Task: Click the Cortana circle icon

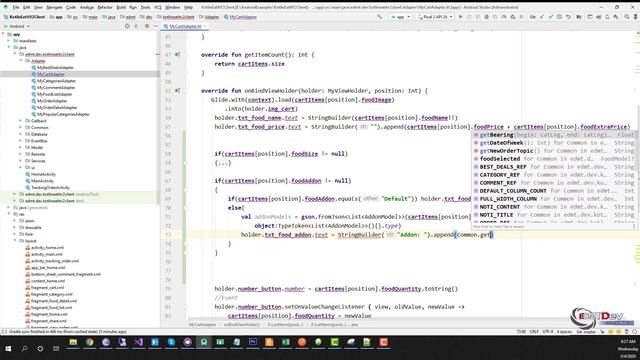Action: point(40,349)
